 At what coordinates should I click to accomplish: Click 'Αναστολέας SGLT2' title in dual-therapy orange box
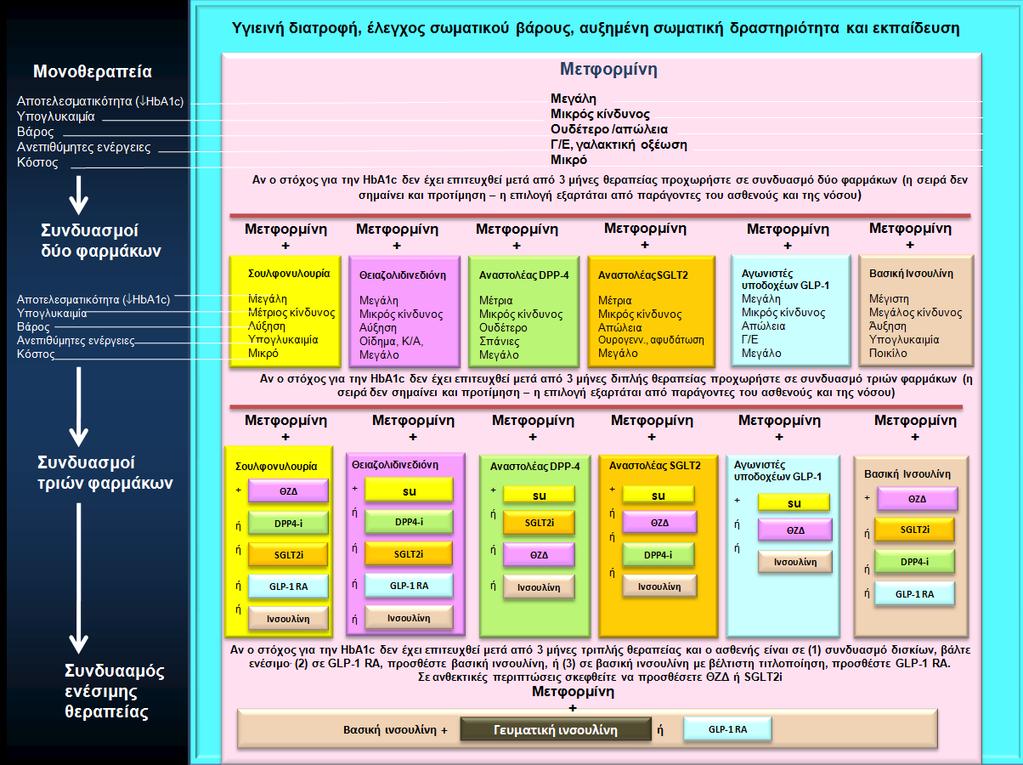[x=643, y=275]
